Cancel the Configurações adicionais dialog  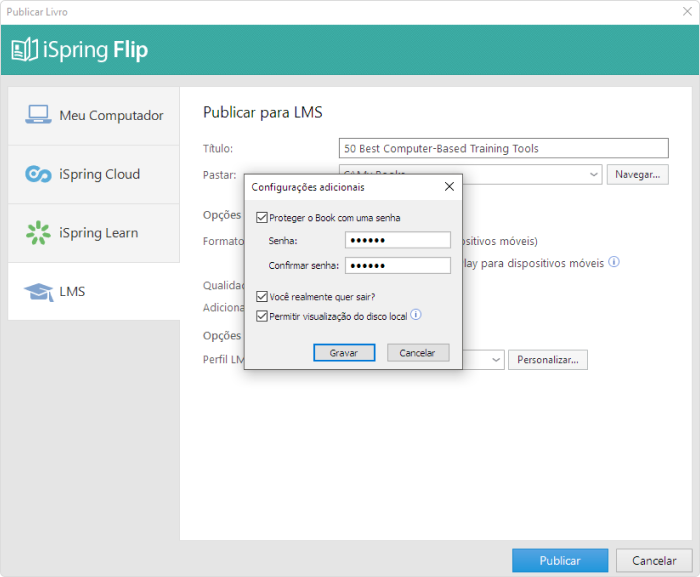[418, 353]
